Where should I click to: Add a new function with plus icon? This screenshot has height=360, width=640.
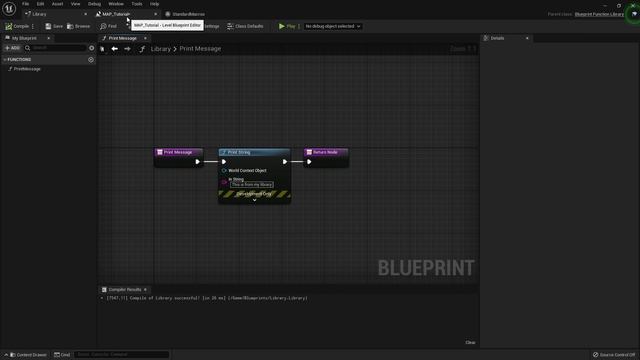coord(91,60)
